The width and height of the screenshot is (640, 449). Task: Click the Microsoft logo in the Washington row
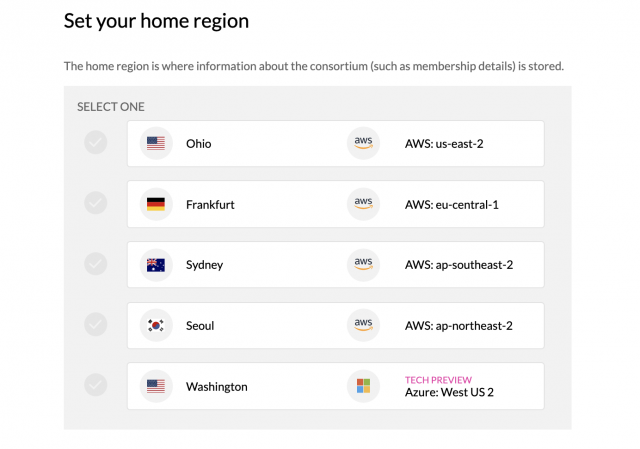(x=363, y=386)
